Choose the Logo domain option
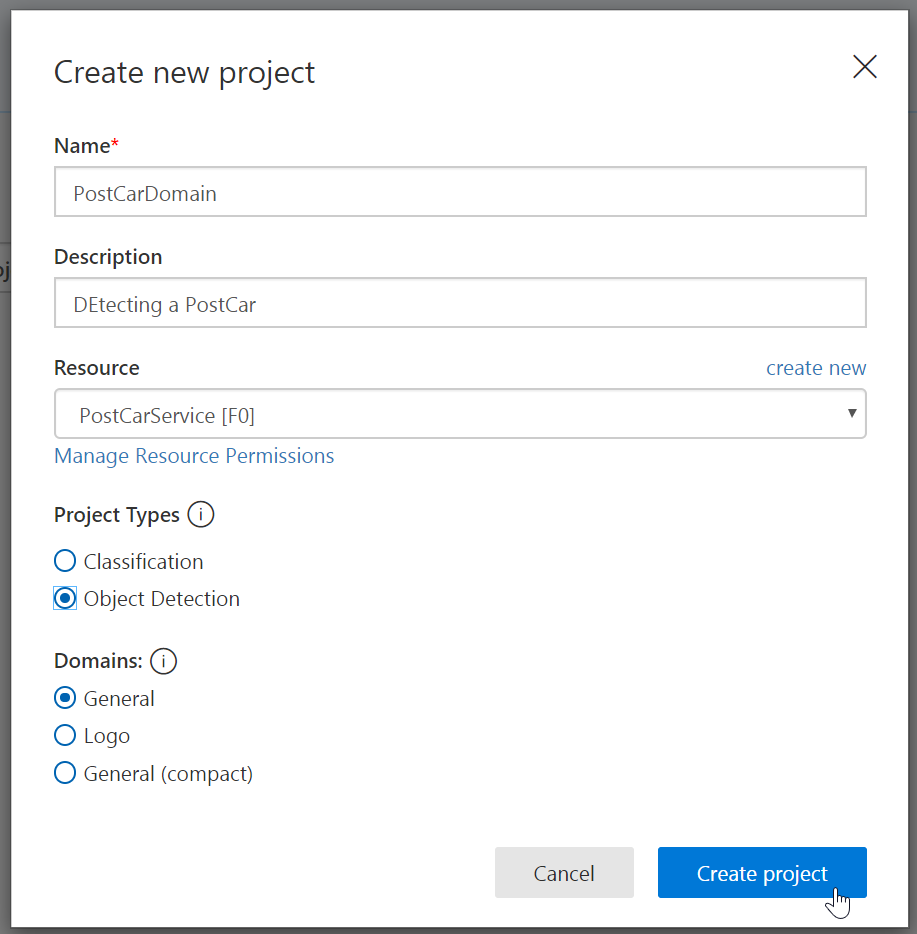This screenshot has height=934, width=917. (65, 736)
